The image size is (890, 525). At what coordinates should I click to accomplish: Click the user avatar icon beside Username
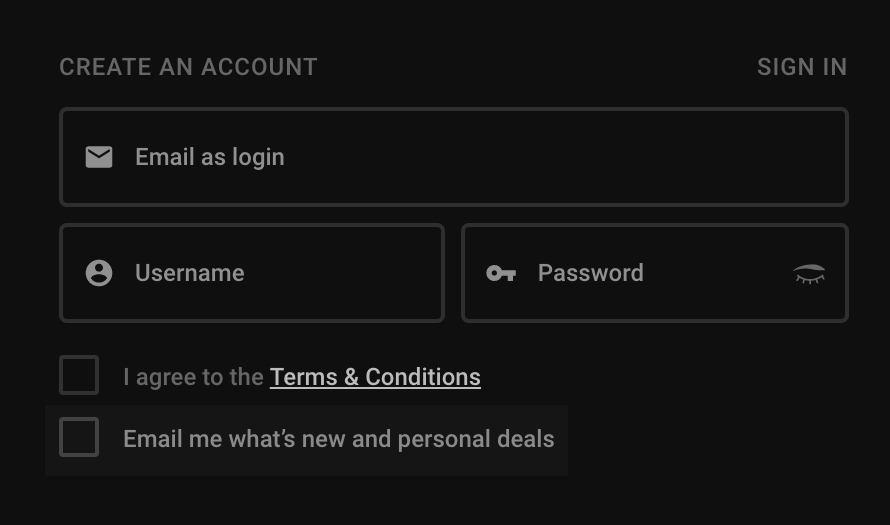99,273
